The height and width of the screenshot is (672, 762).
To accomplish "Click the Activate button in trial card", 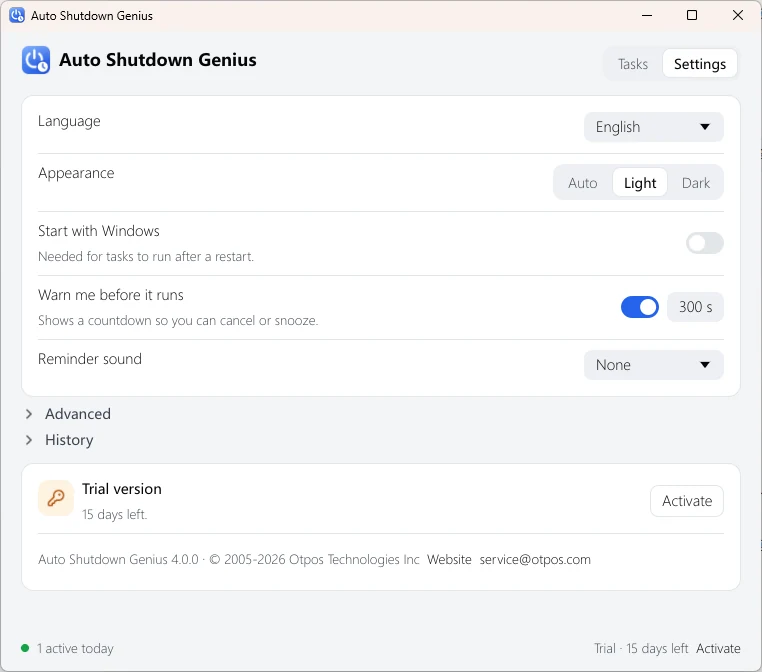I will pos(687,501).
